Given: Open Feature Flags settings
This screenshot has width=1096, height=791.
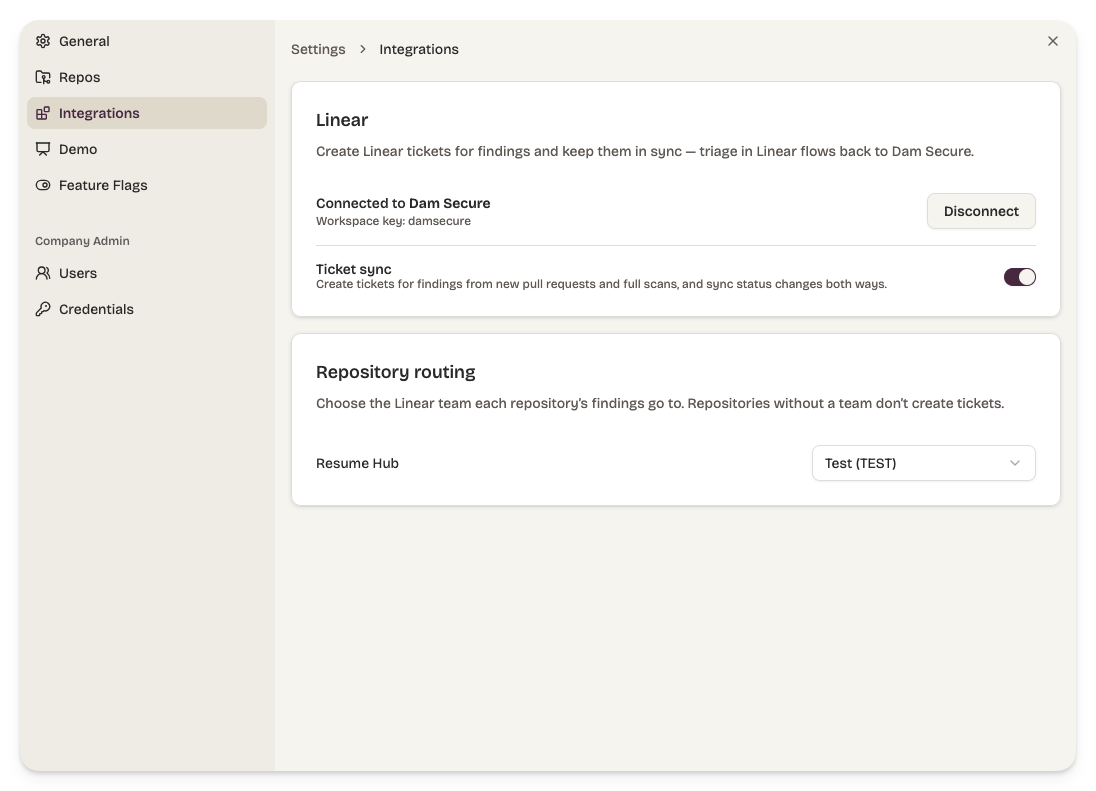Looking at the screenshot, I should pos(147,185).
